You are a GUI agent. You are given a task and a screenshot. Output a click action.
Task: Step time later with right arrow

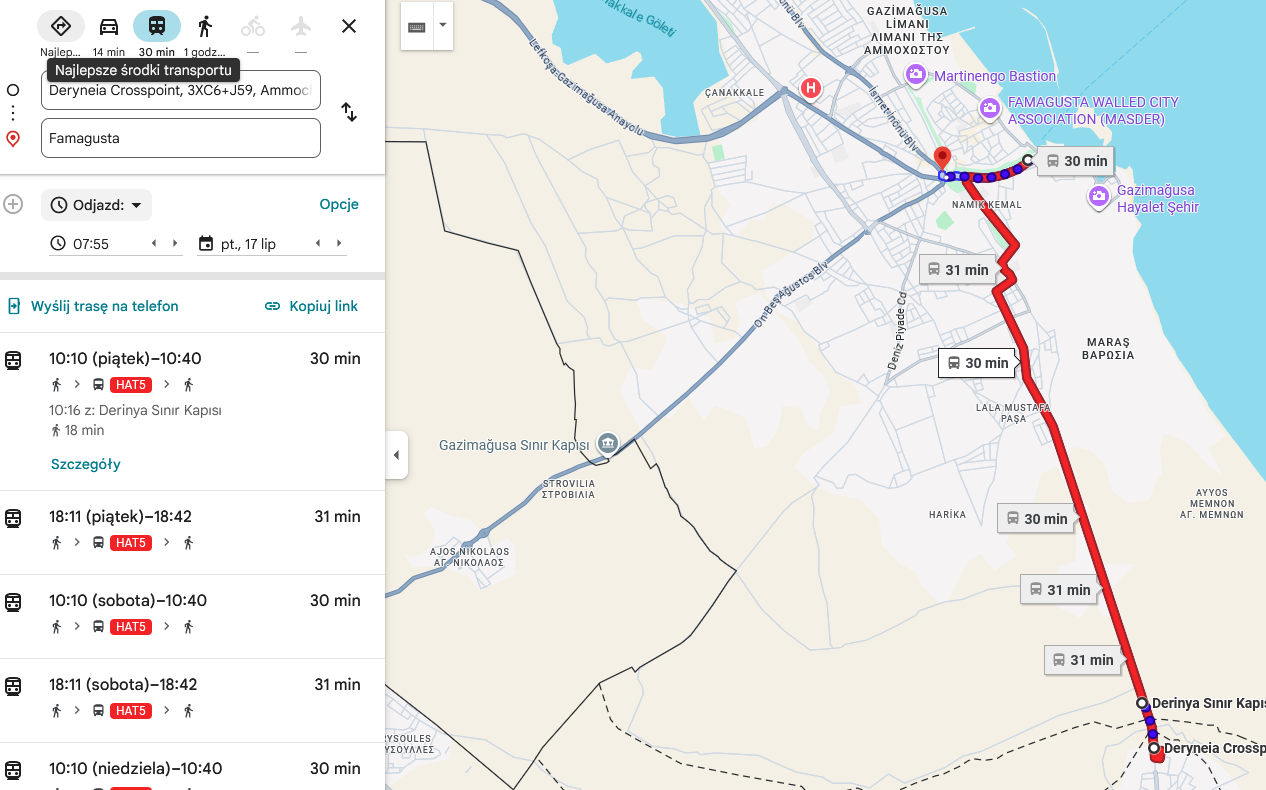tap(175, 243)
